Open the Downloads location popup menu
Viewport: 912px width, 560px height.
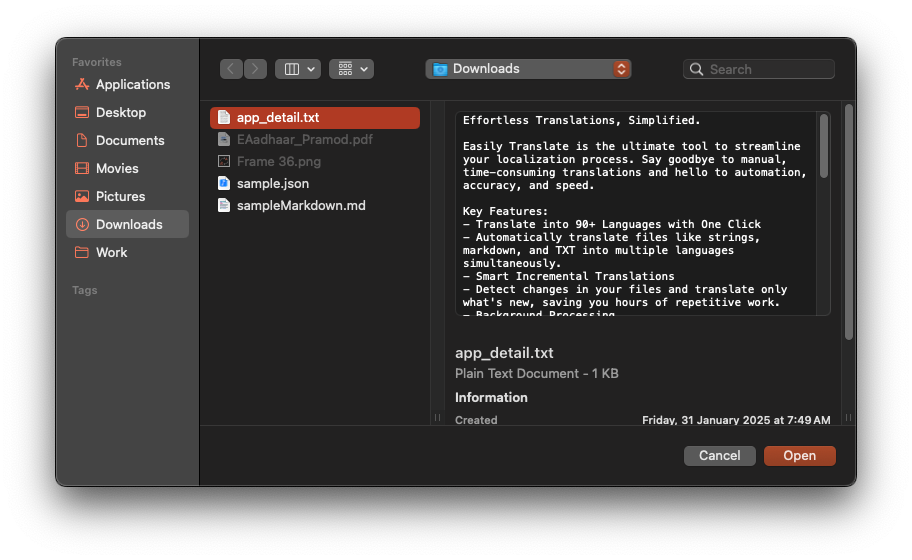point(528,69)
